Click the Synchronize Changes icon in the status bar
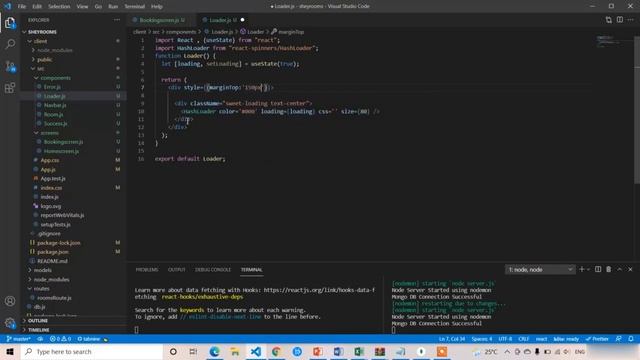This screenshot has width=640, height=360. pyautogui.click(x=40, y=339)
